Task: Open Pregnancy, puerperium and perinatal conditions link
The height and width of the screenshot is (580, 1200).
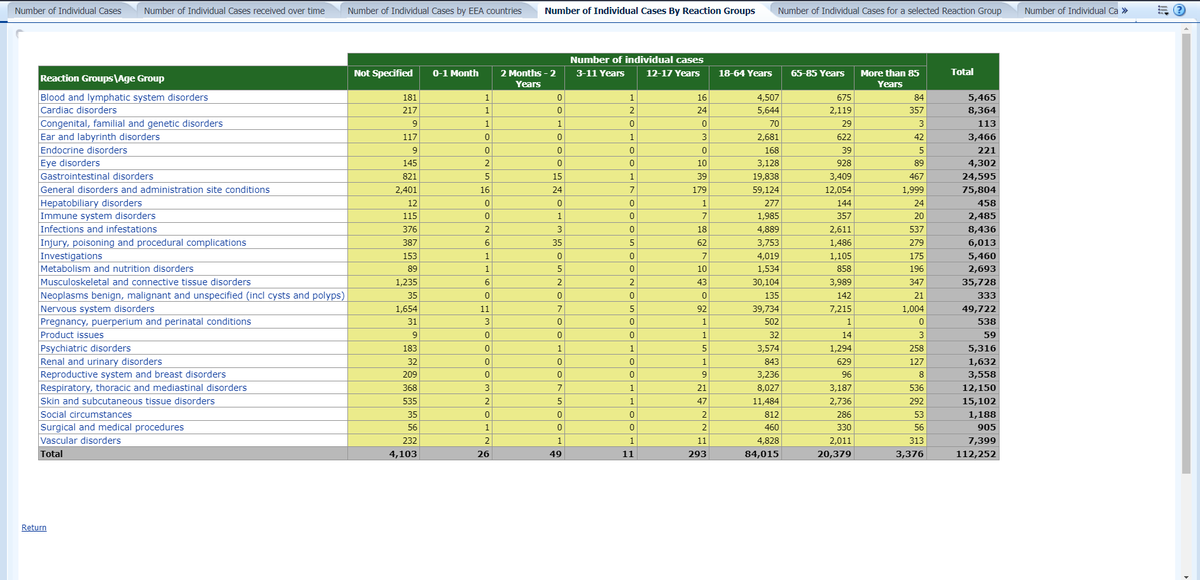Action: pyautogui.click(x=145, y=322)
